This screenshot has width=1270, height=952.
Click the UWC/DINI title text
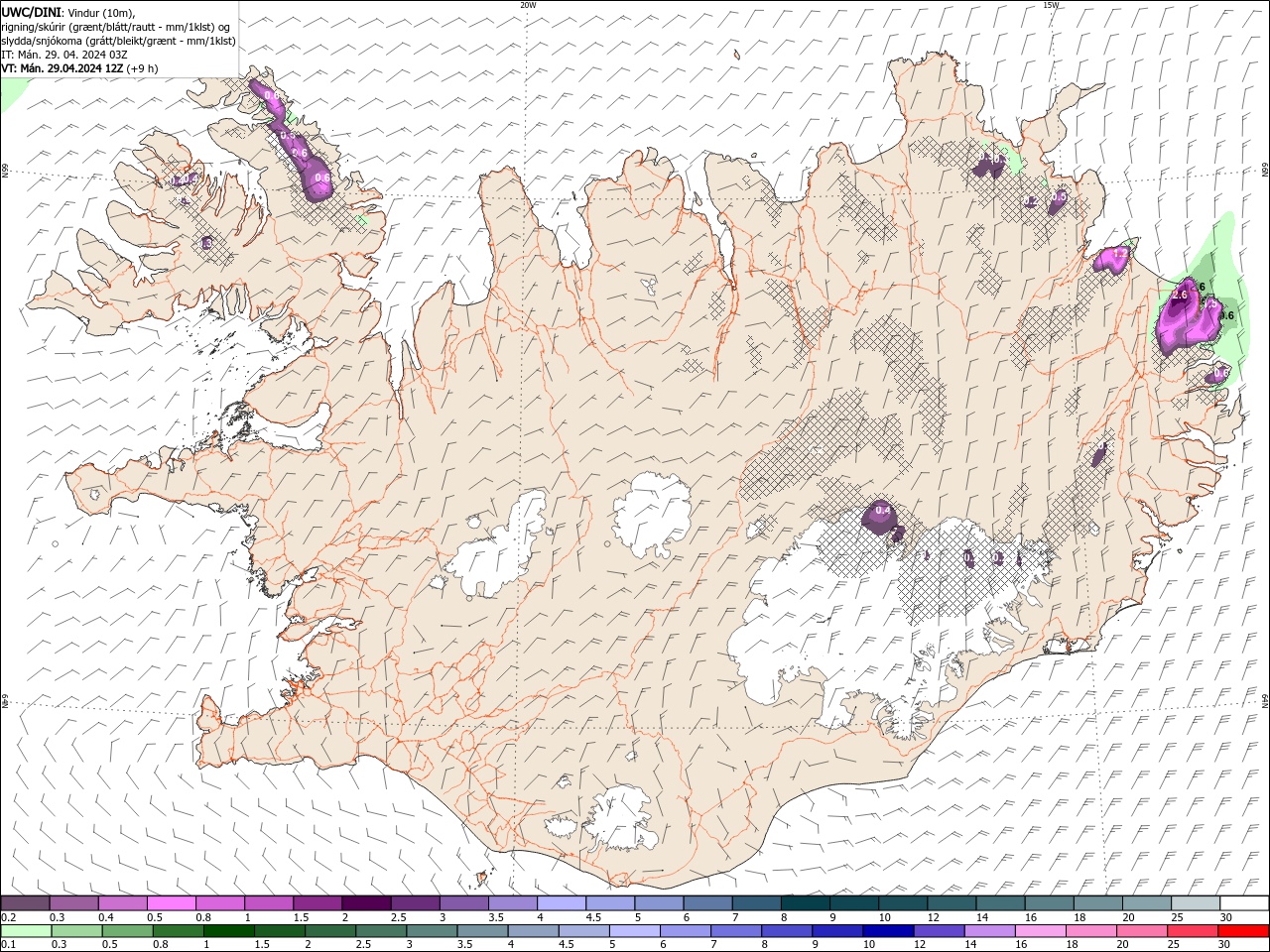pyautogui.click(x=31, y=12)
